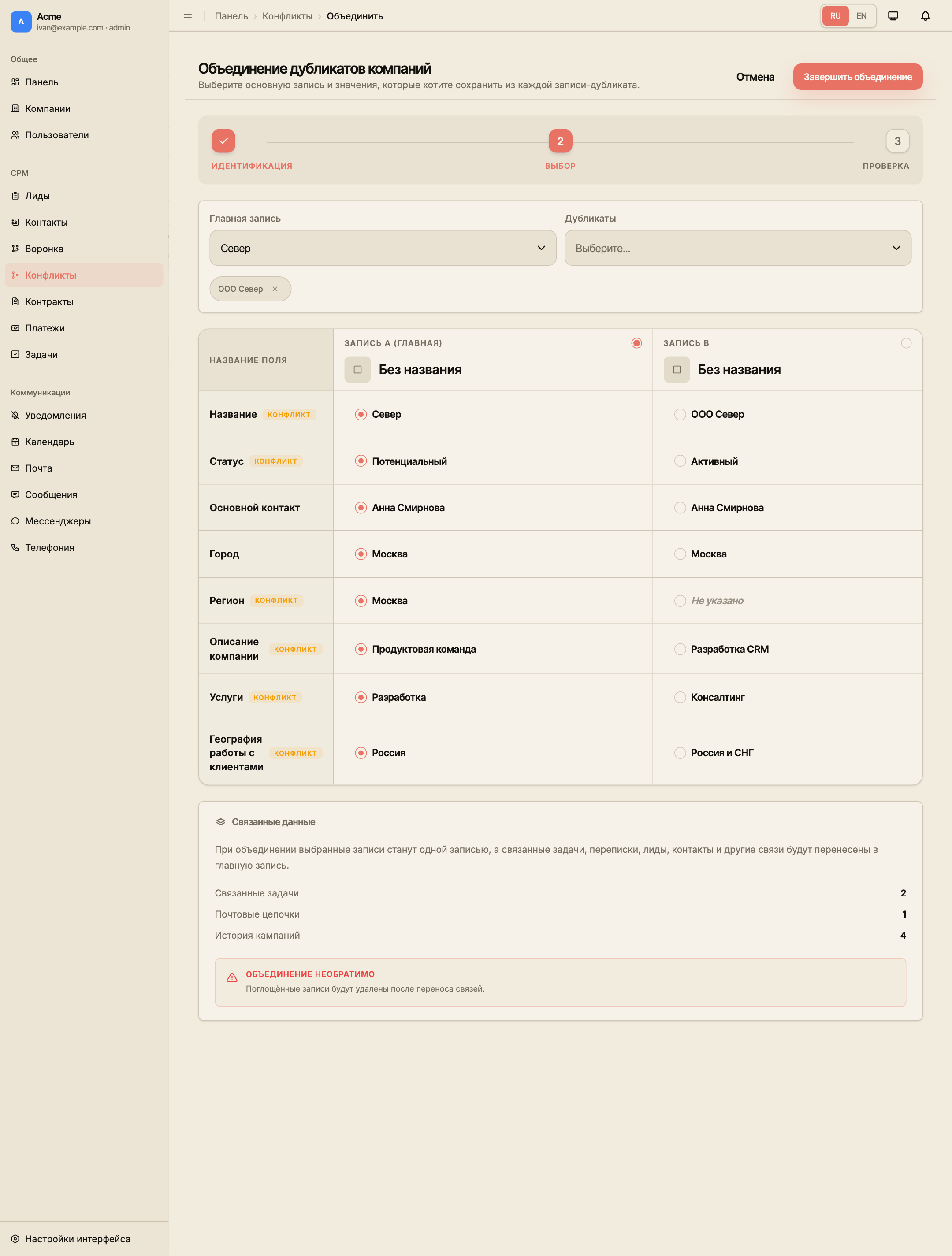Viewport: 952px width, 1256px height.
Task: Remove the ООО Север chip
Action: [x=275, y=289]
